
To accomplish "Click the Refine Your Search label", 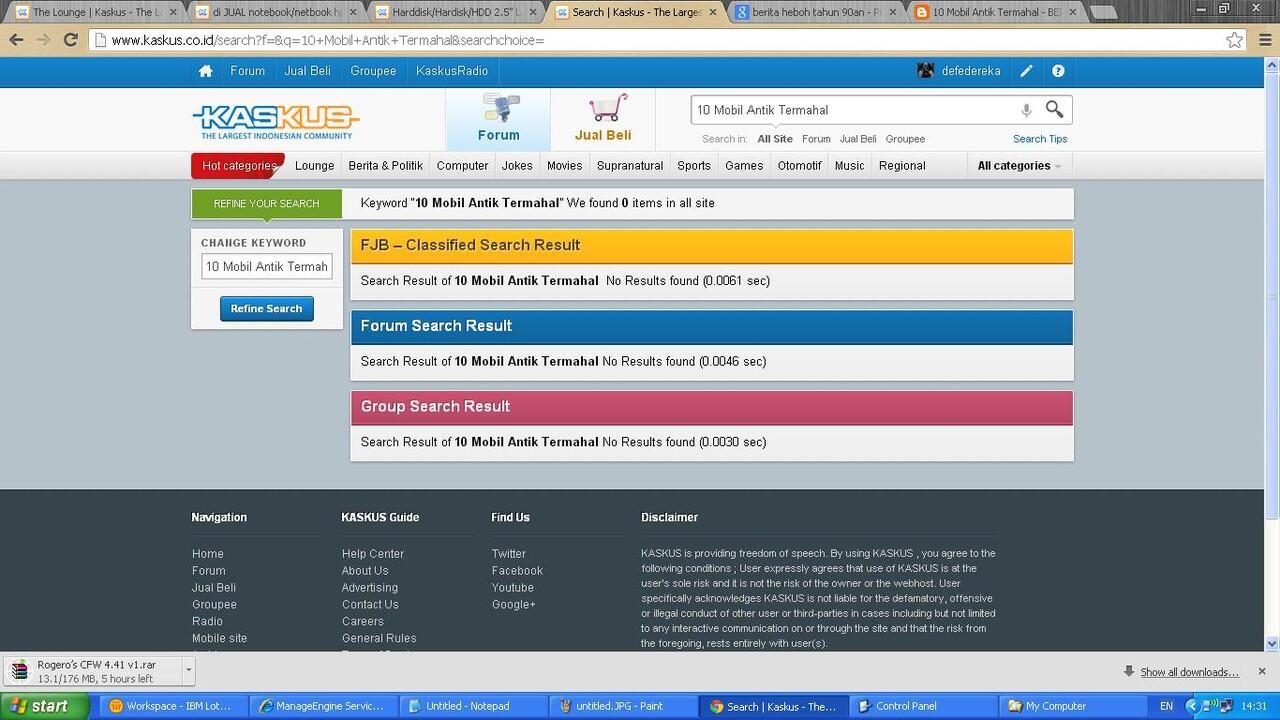I will pyautogui.click(x=267, y=203).
